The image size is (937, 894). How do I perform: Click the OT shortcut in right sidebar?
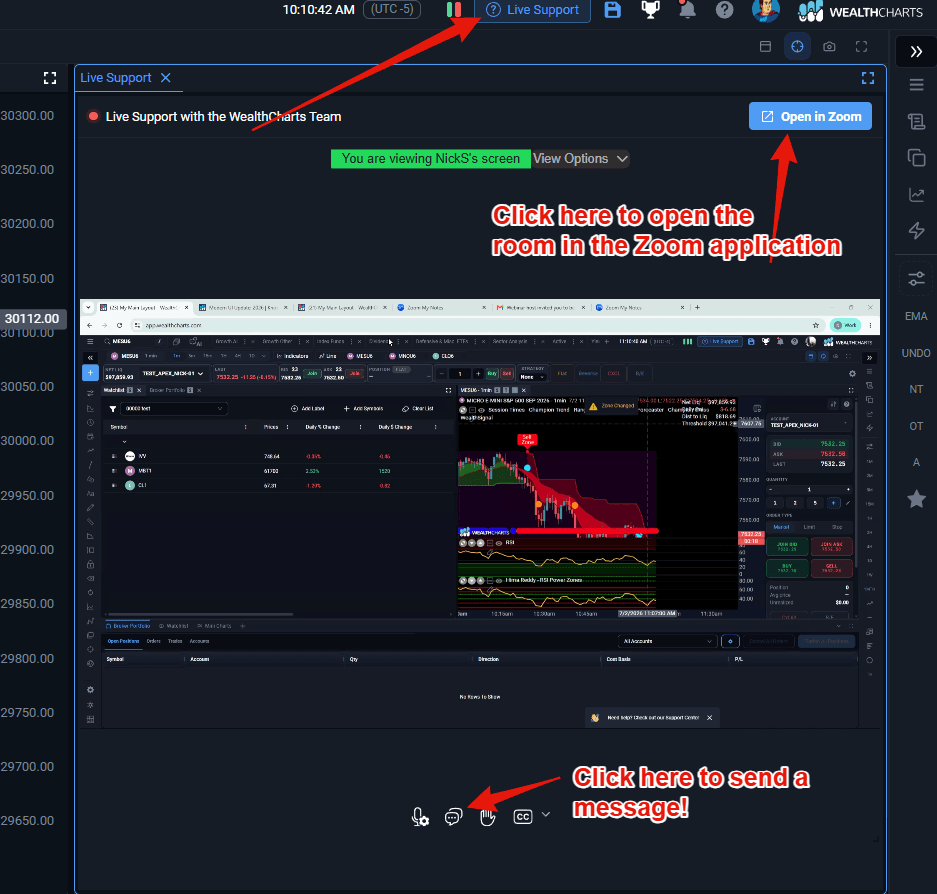tap(916, 426)
